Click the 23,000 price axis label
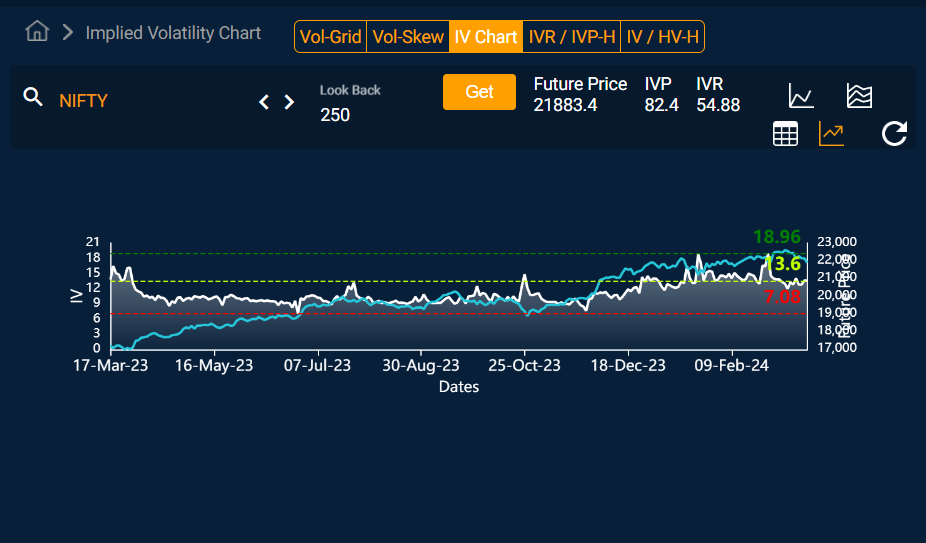Image resolution: width=926 pixels, height=543 pixels. point(837,242)
